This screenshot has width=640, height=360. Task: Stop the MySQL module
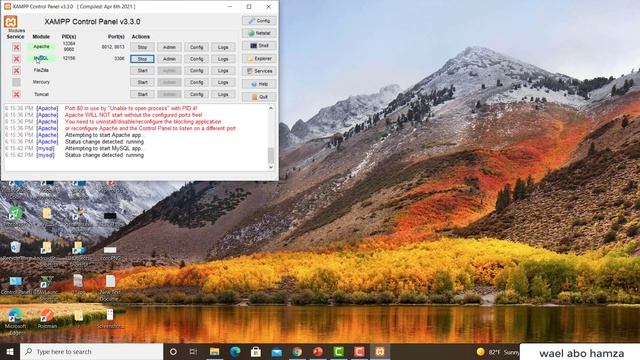[x=142, y=59]
